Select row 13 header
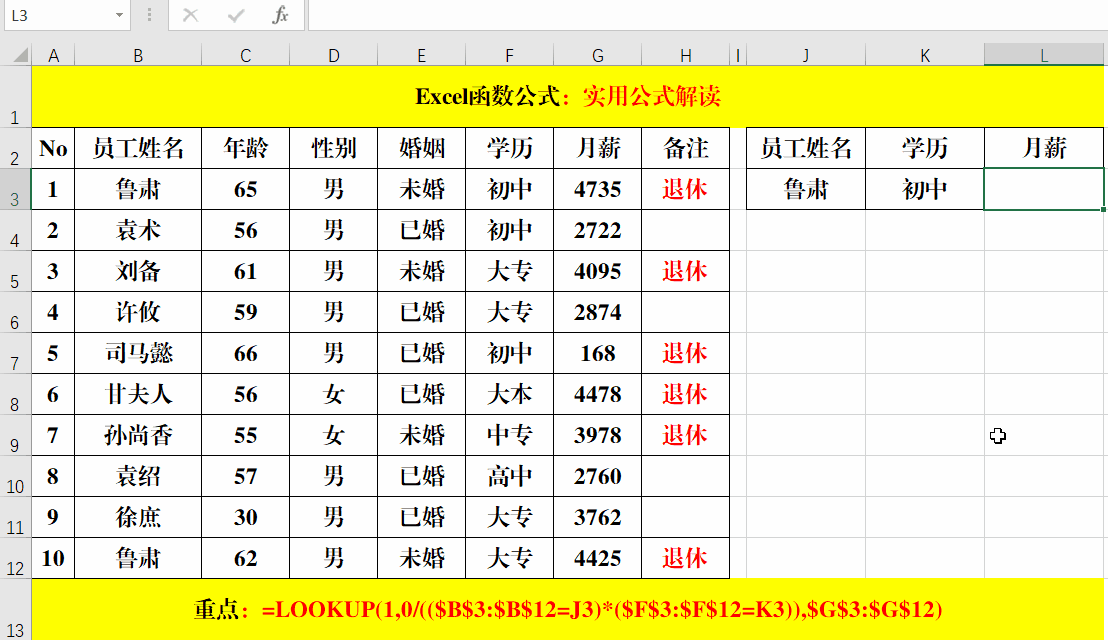Viewport: 1108px width, 640px height. point(15,610)
